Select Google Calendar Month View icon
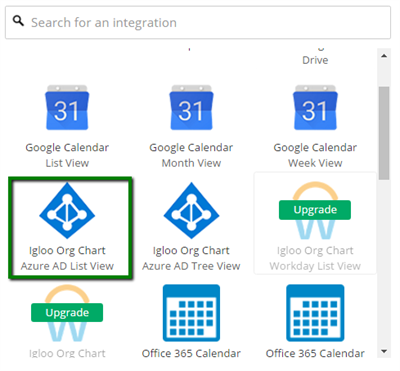 191,108
